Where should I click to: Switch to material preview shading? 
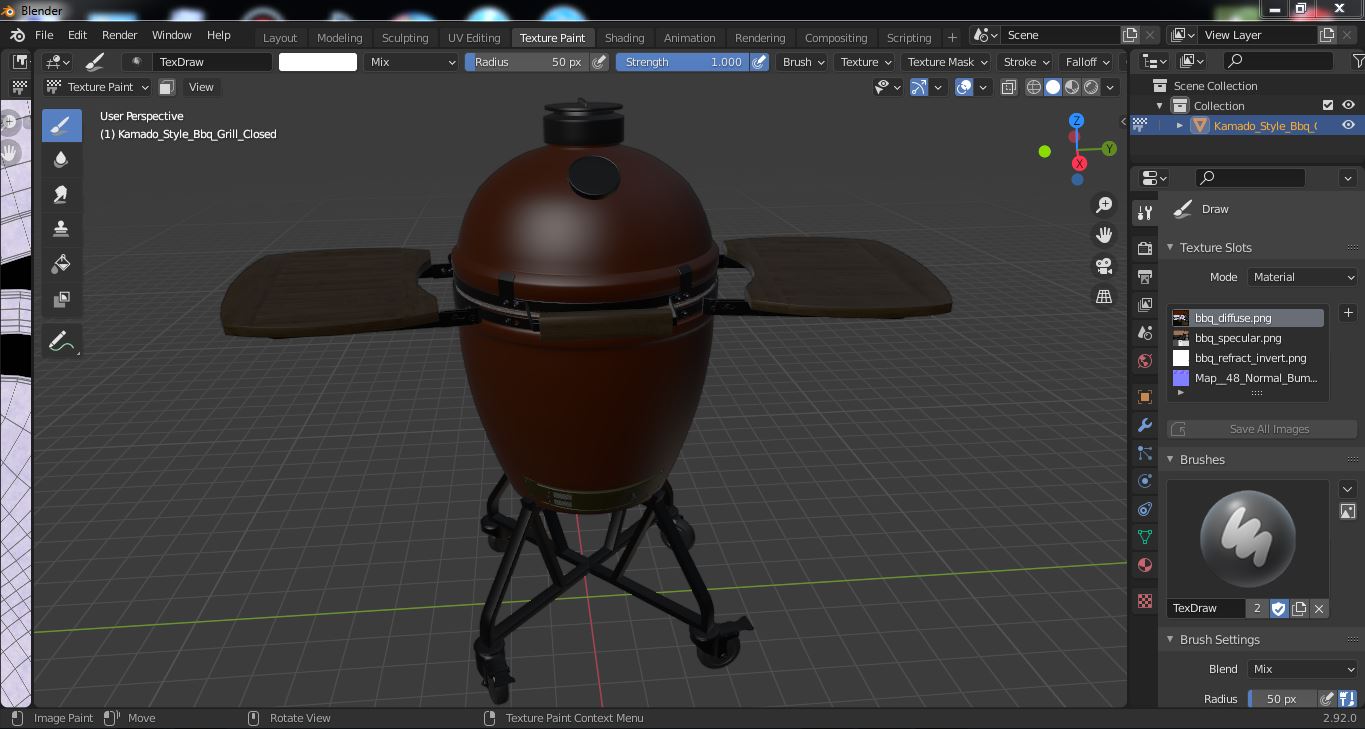(x=1072, y=87)
